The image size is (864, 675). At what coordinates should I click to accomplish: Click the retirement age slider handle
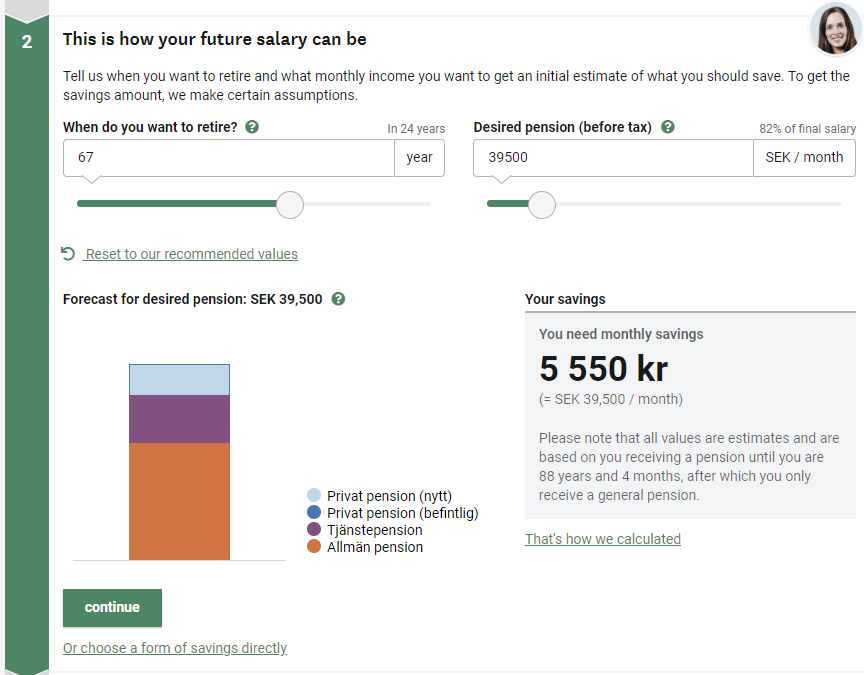click(x=289, y=204)
